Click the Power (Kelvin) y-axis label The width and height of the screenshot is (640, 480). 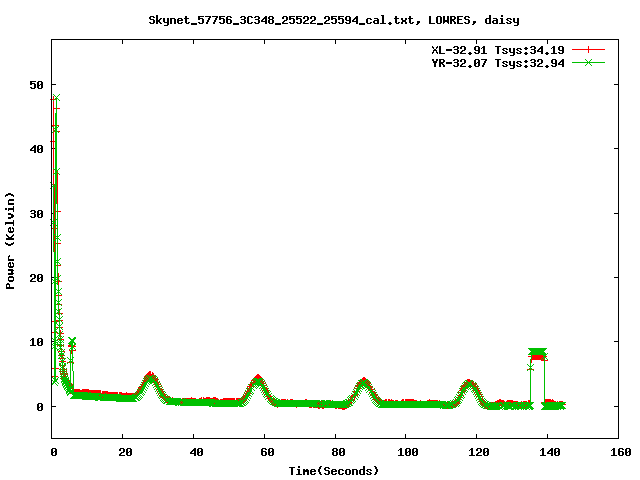coord(10,241)
